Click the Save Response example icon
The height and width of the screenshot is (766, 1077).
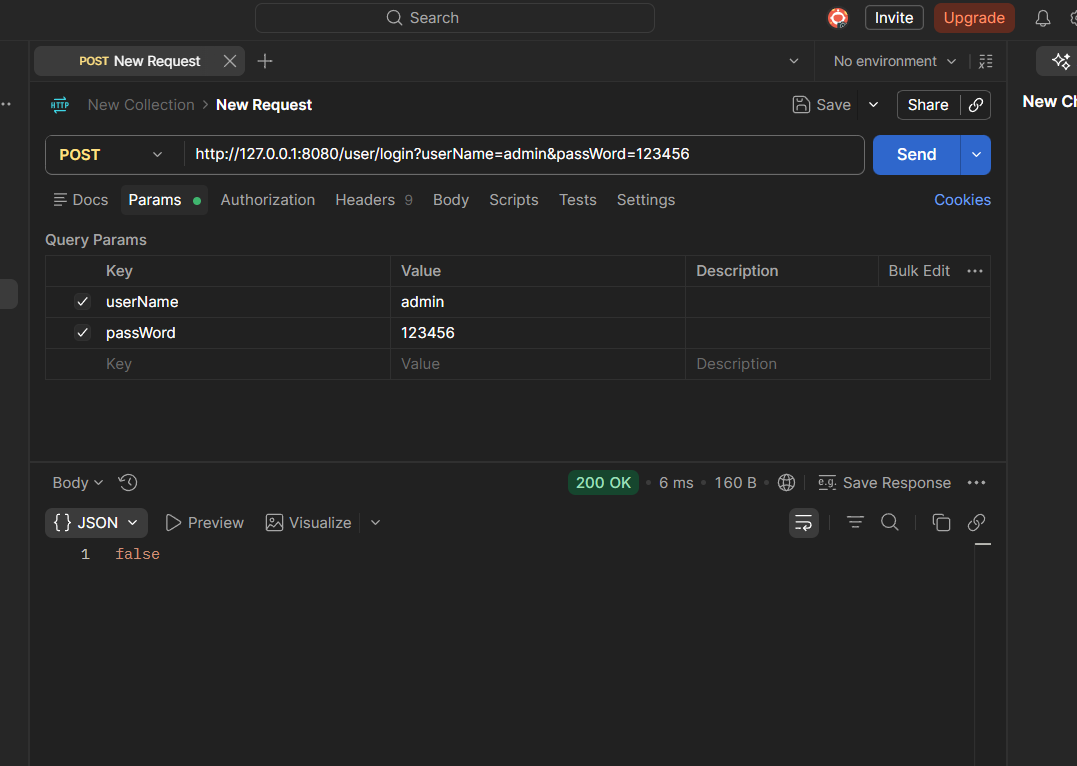[x=827, y=483]
